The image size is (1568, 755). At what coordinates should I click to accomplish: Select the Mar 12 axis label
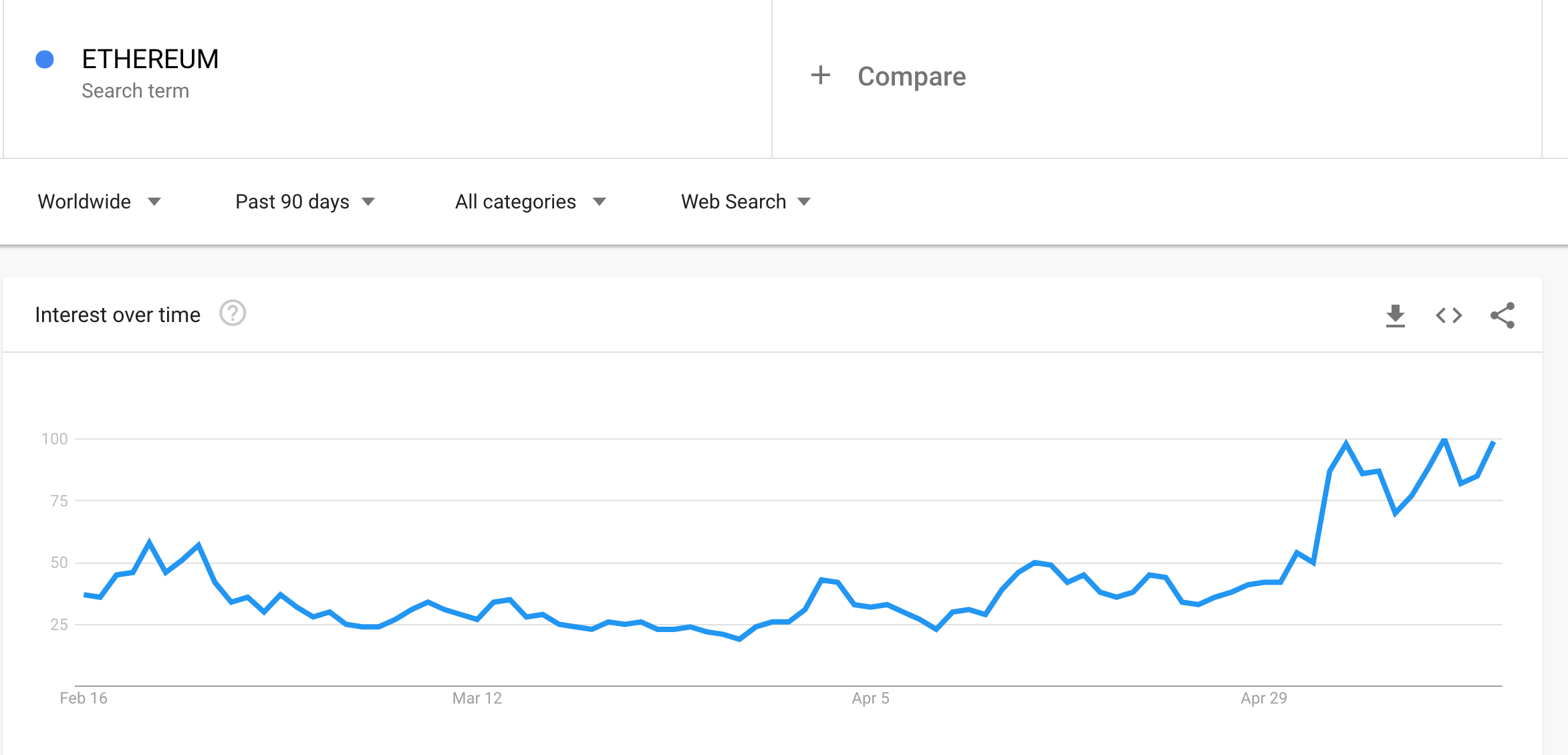pos(477,698)
